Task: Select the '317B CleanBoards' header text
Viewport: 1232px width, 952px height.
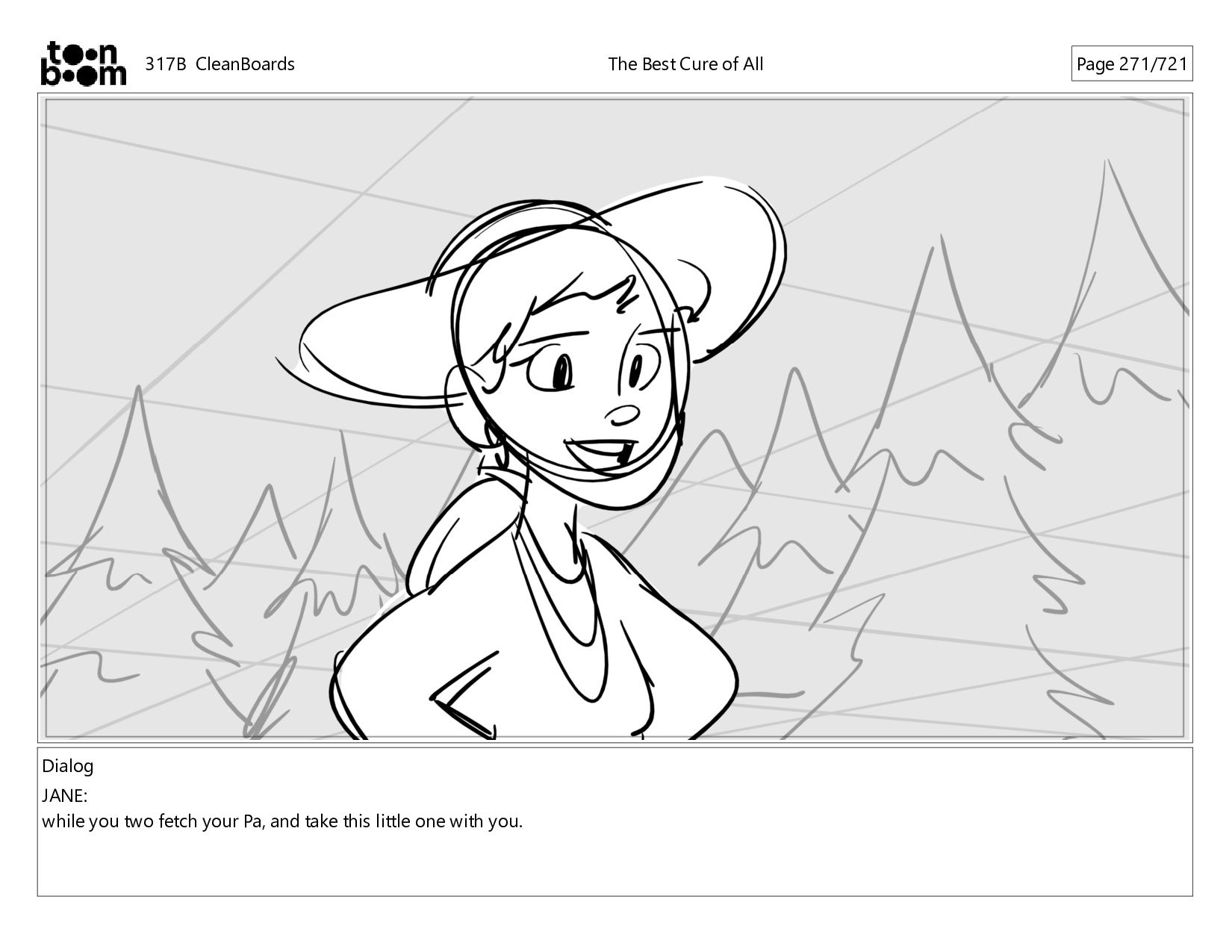Action: pyautogui.click(x=220, y=64)
